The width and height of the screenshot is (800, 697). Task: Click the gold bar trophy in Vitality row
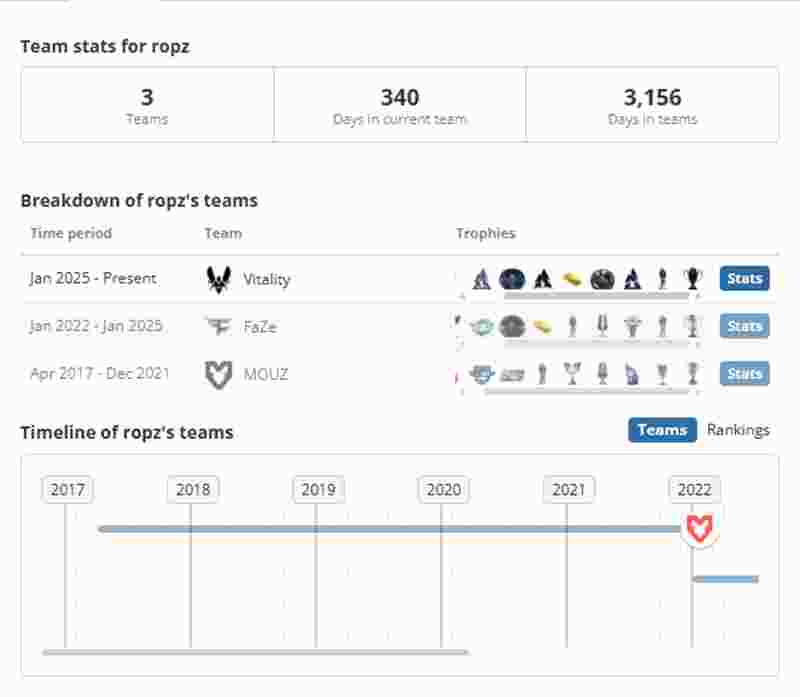click(572, 279)
